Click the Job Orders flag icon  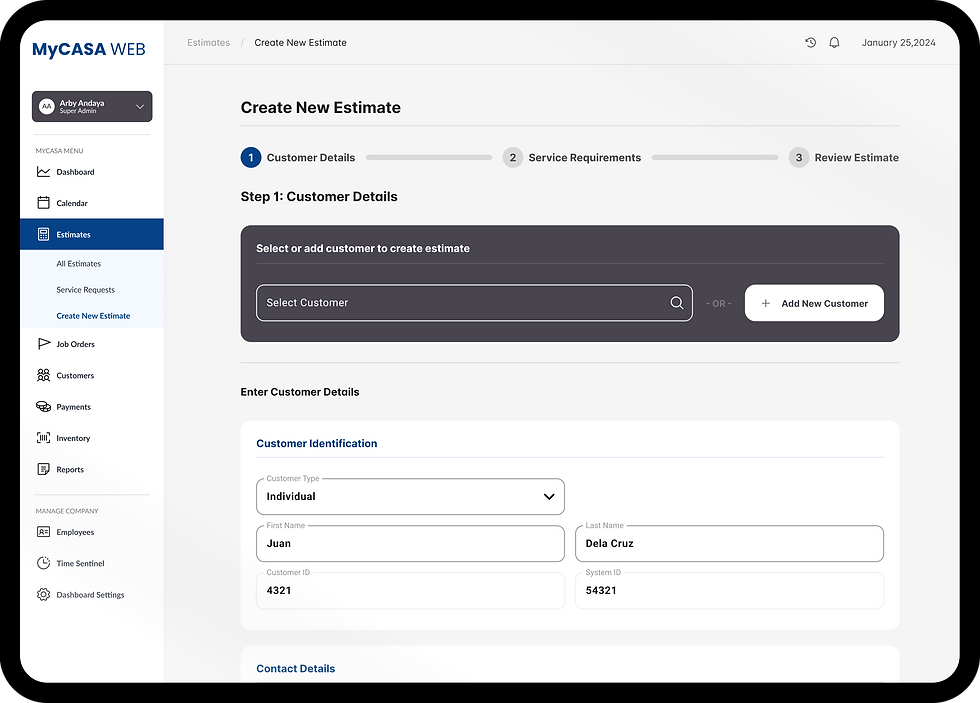click(44, 344)
